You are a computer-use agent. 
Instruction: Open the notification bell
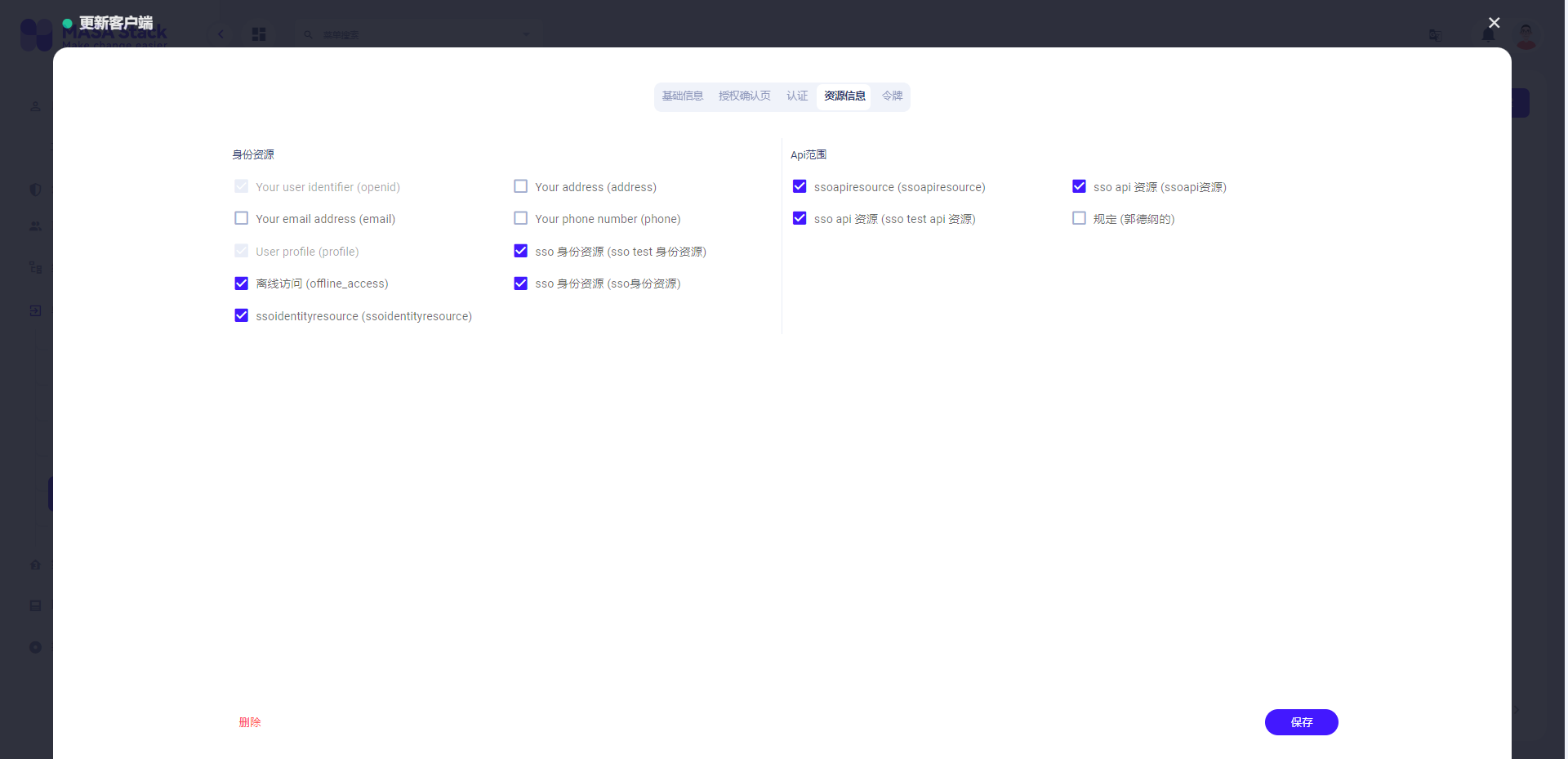pyautogui.click(x=1488, y=33)
